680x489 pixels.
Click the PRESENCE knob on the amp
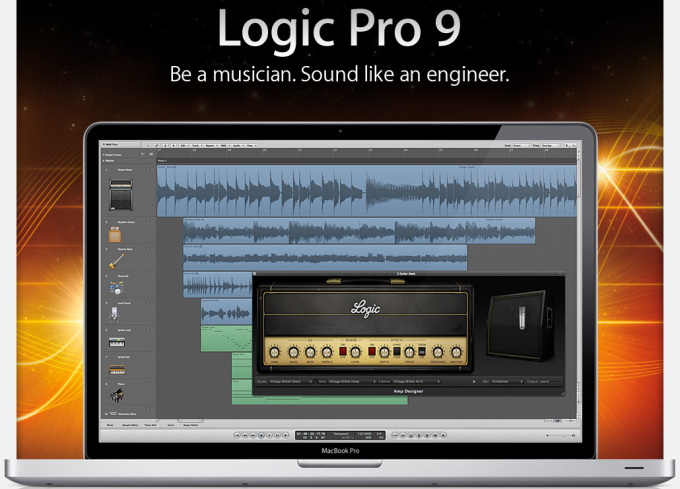pyautogui.click(x=438, y=352)
